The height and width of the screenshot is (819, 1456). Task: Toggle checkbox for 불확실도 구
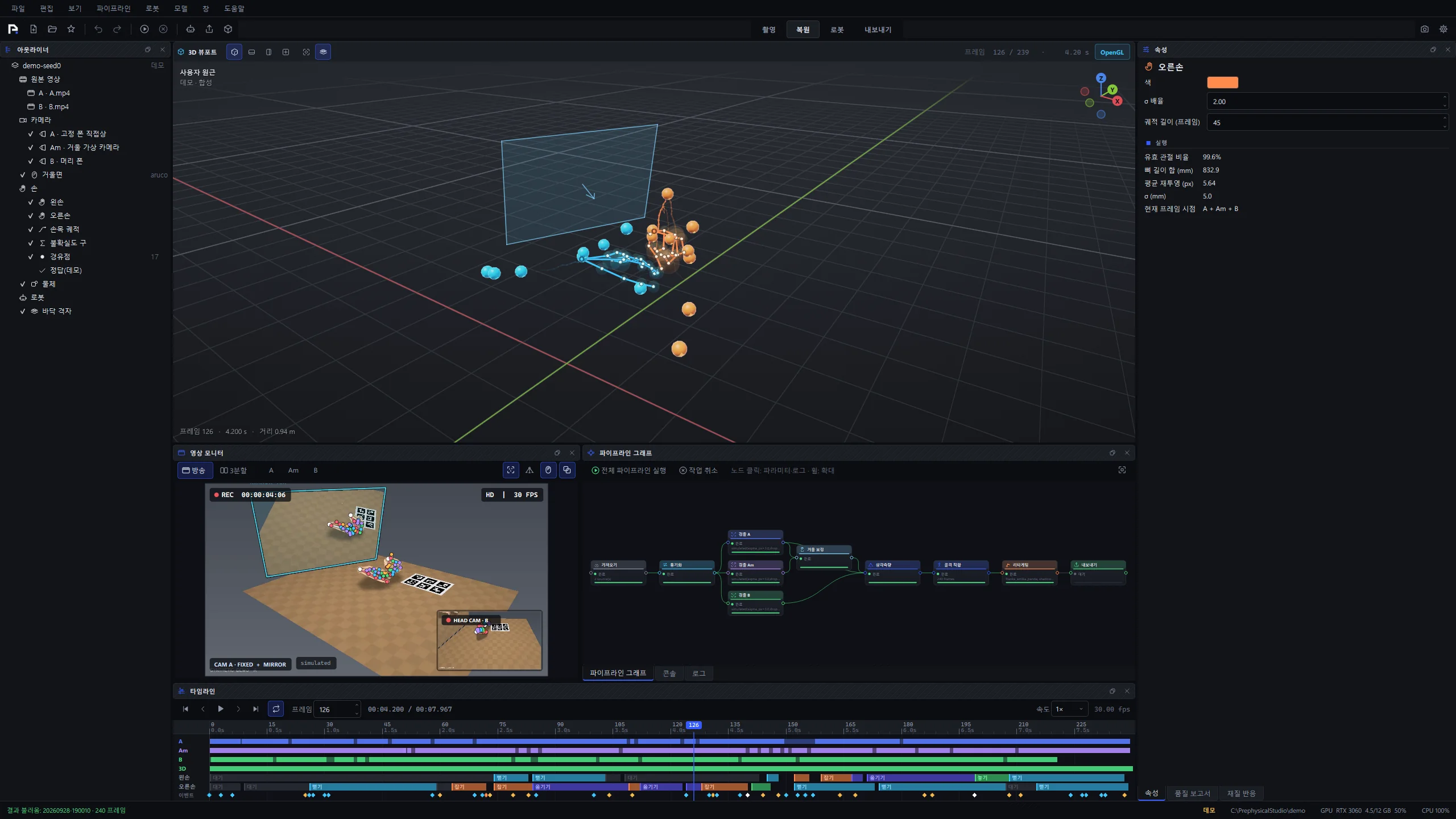pos(31,243)
